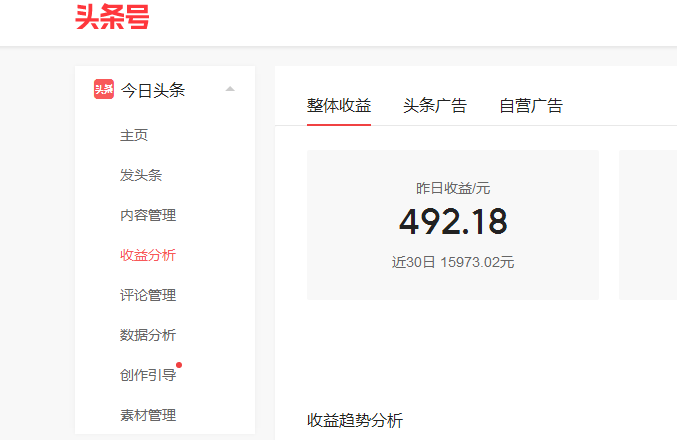This screenshot has width=677, height=440.
Task: Go to 内容管理
Action: 148,215
